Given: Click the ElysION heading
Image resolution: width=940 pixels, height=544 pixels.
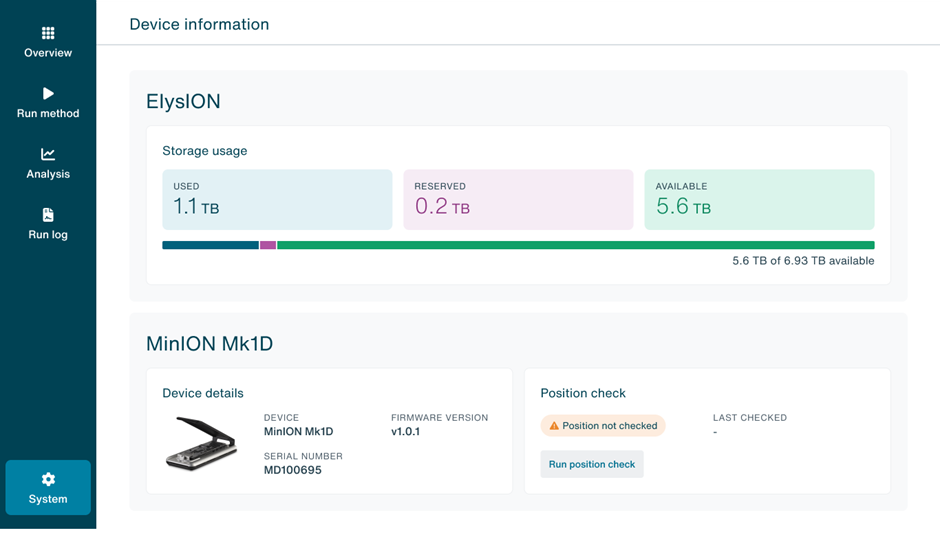Looking at the screenshot, I should [x=183, y=101].
